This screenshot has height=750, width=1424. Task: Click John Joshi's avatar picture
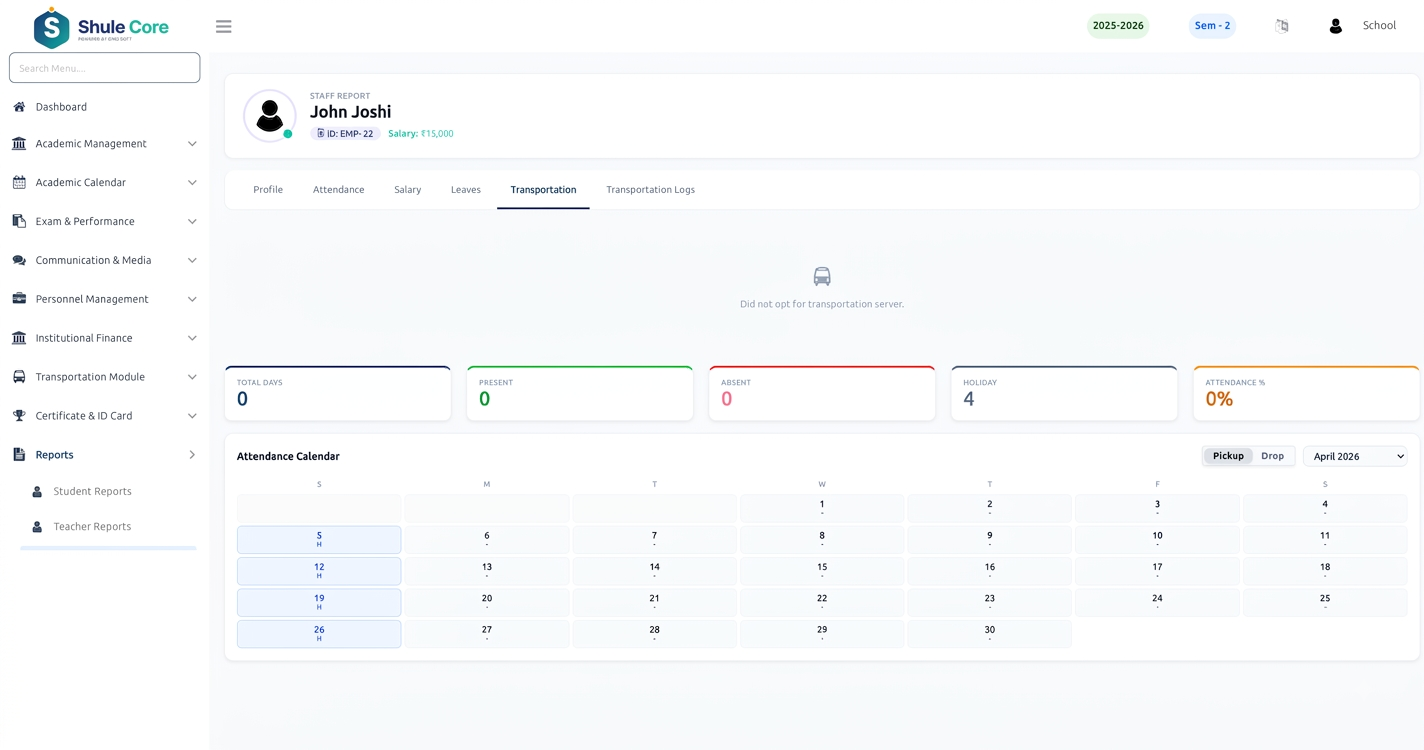(269, 116)
